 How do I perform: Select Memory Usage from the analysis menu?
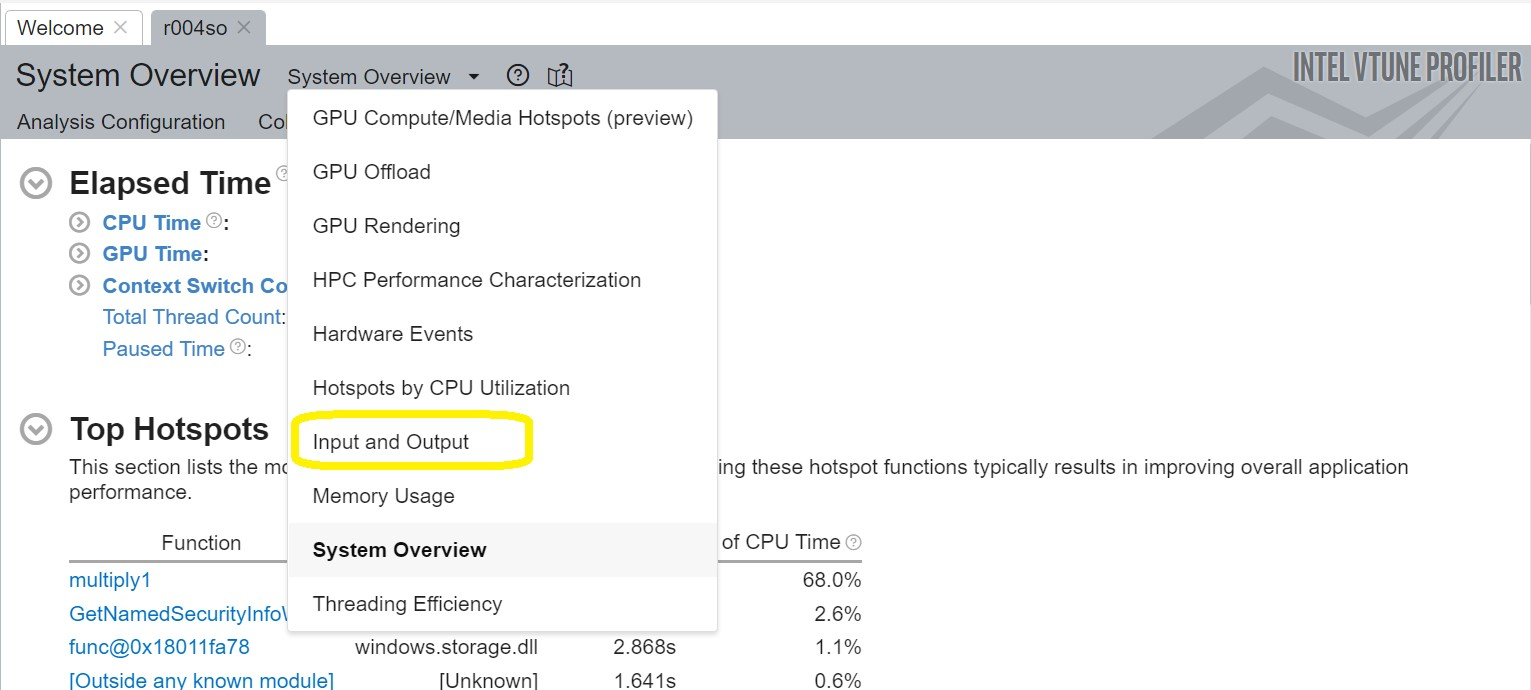pos(384,495)
